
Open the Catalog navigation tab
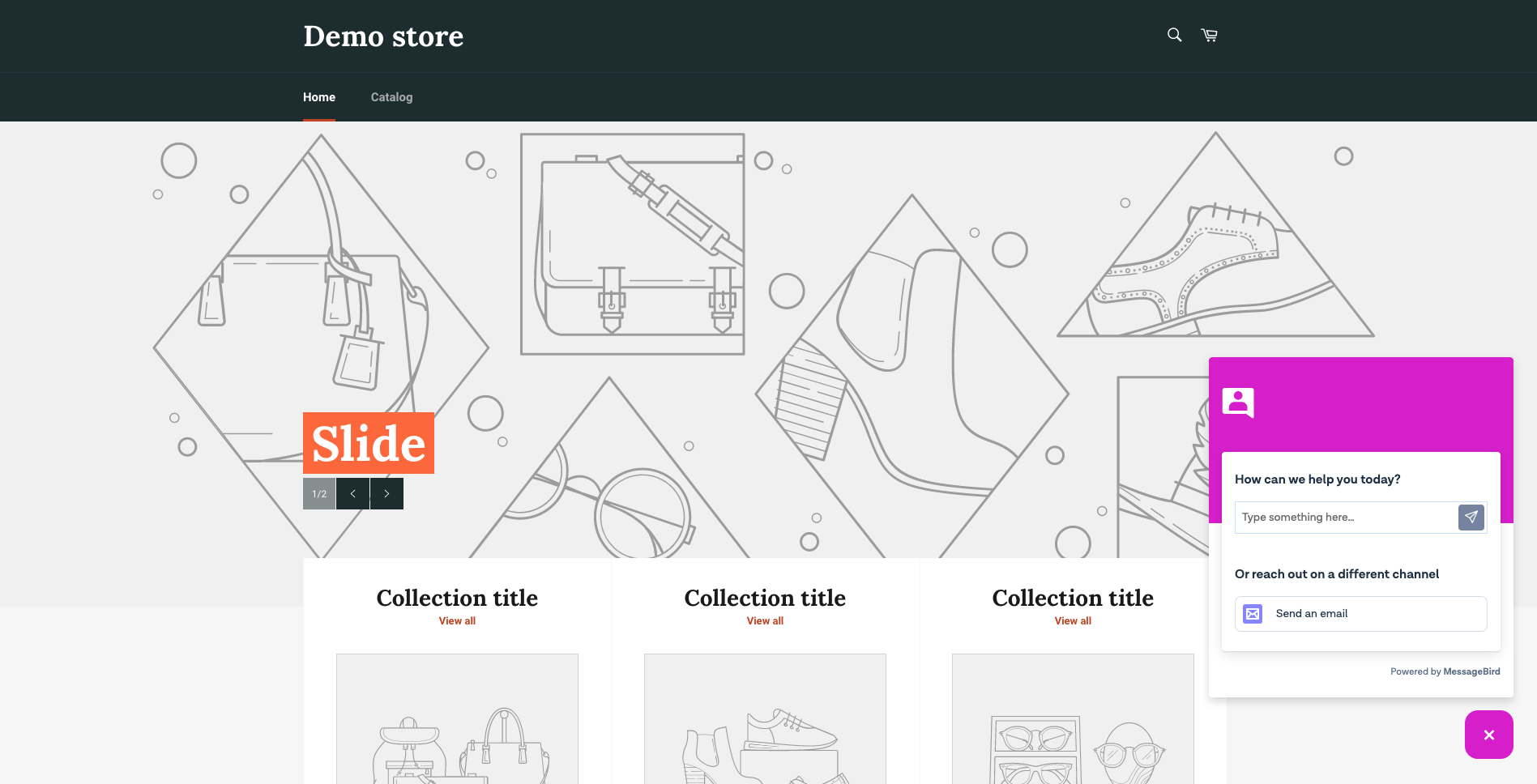(x=391, y=97)
